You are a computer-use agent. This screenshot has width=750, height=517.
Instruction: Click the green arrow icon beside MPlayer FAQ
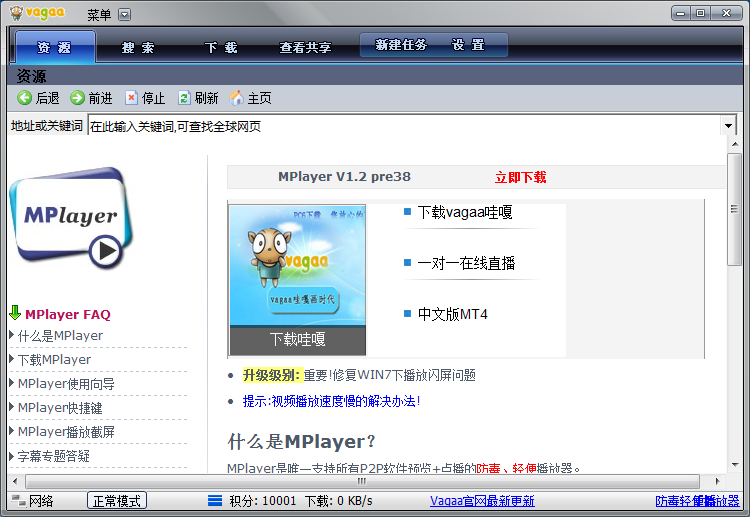click(15, 313)
